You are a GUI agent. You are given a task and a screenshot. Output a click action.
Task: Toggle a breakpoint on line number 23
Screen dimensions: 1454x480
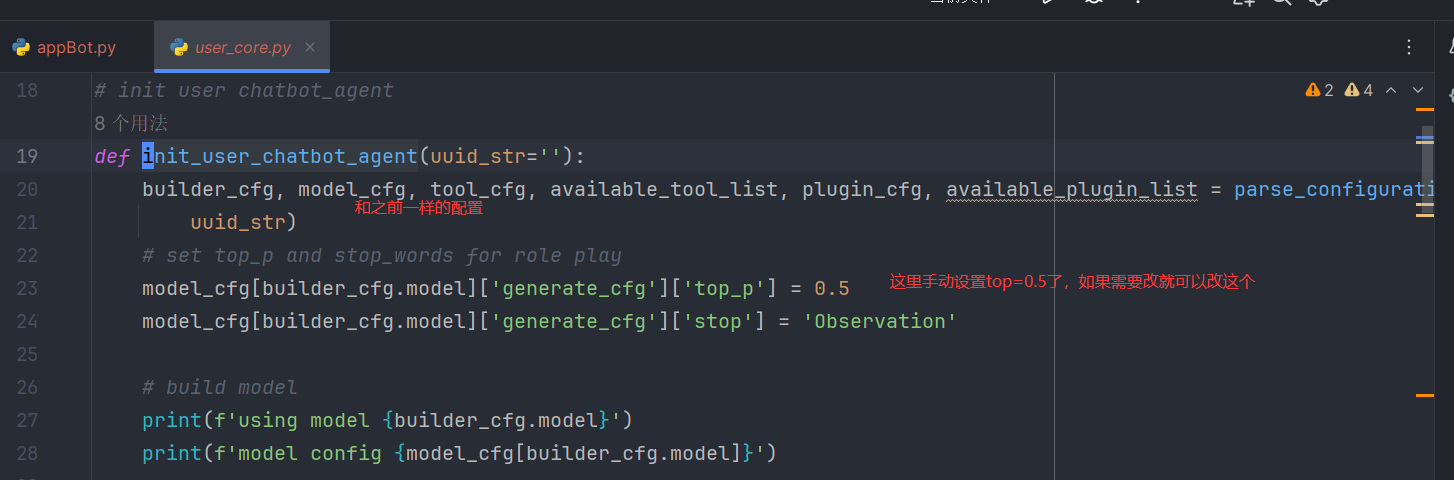(28, 289)
